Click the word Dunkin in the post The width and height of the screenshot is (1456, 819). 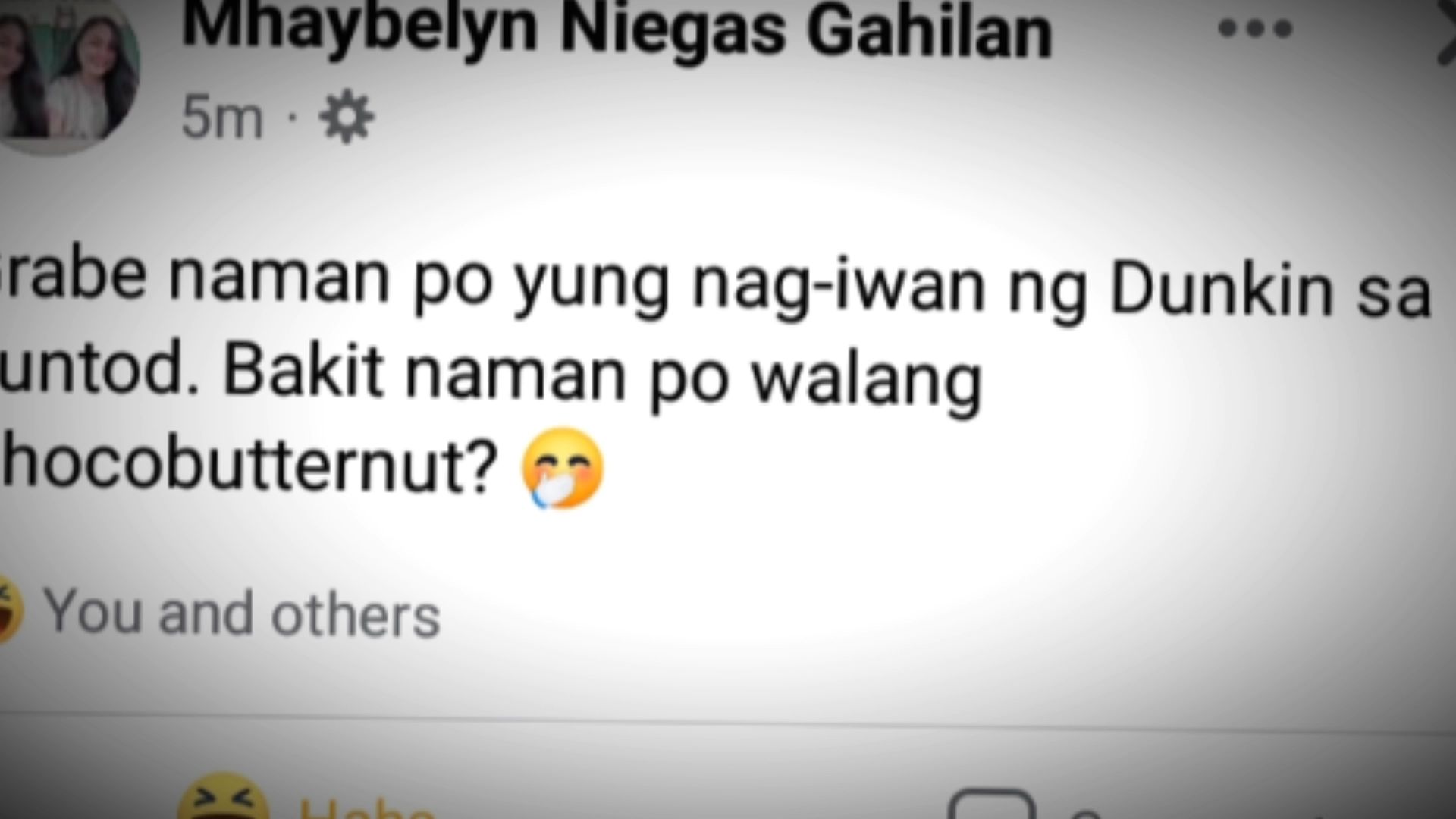click(1222, 290)
